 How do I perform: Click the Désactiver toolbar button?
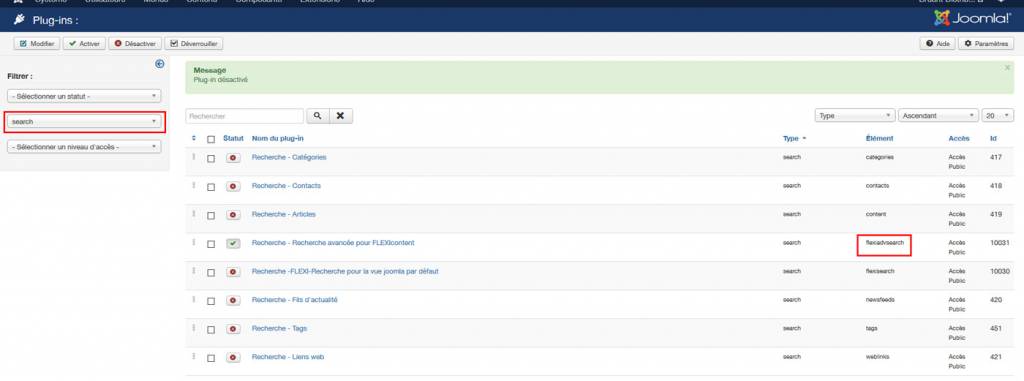(135, 44)
